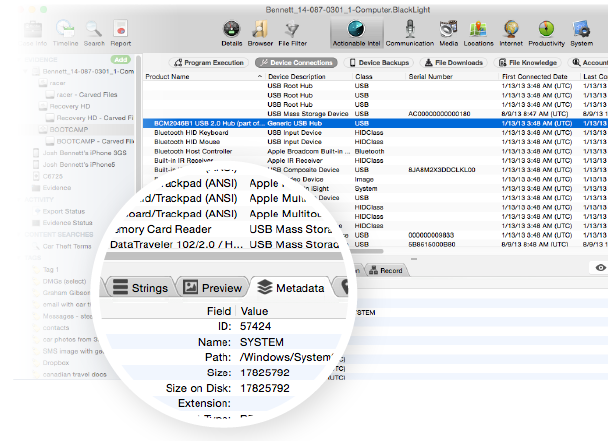This screenshot has height=441, width=612.
Task: Open the Timeline tool
Action: coord(65,34)
